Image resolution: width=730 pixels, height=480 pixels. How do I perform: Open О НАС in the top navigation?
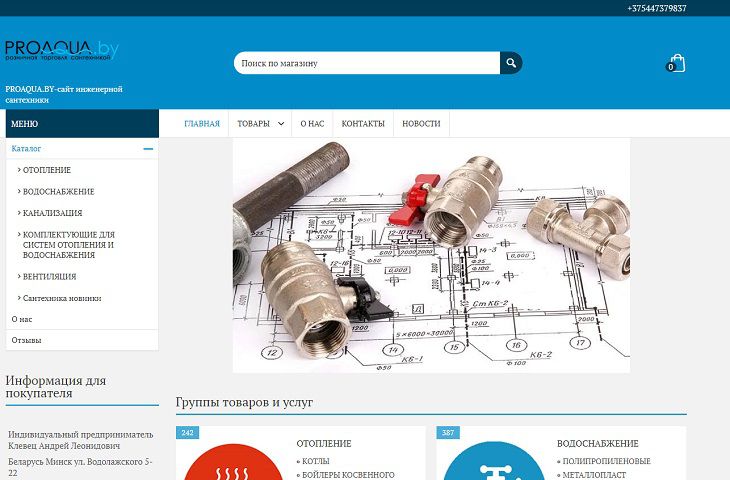[x=312, y=124]
